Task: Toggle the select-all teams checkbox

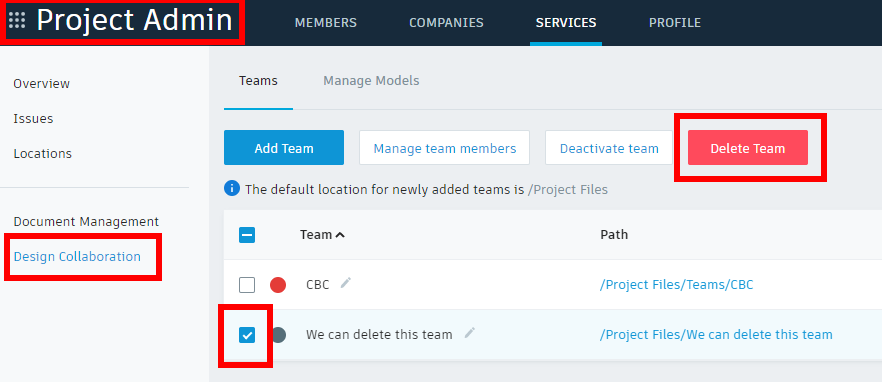Action: click(247, 235)
